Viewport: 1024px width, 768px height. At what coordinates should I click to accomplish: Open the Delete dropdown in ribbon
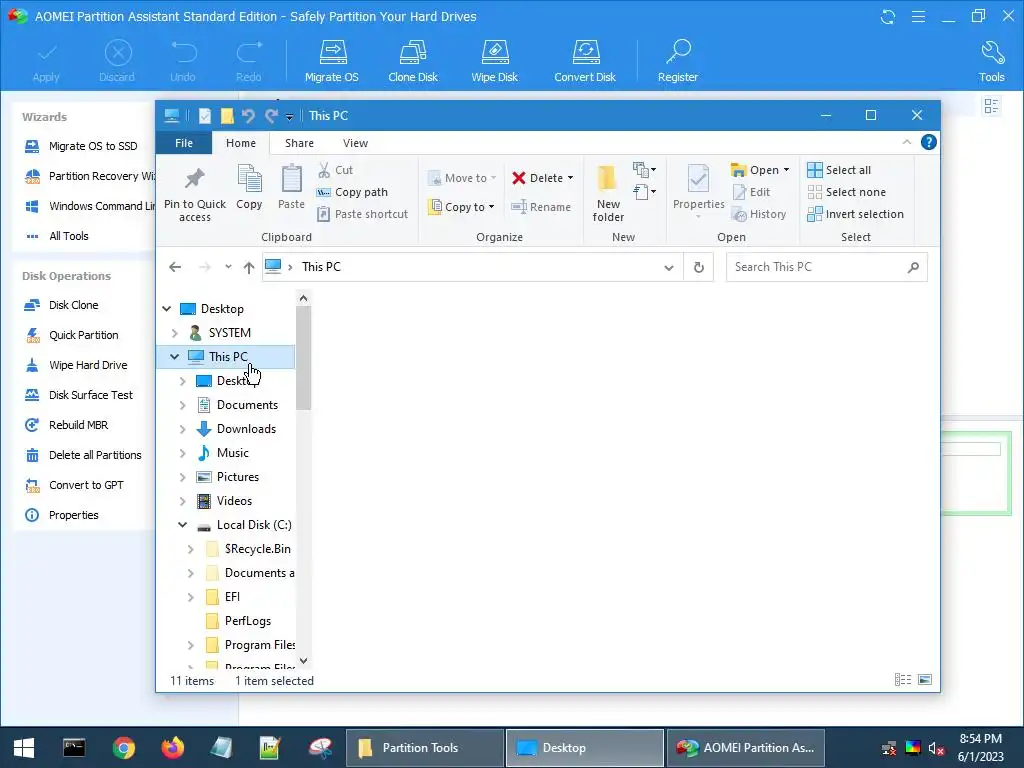[x=570, y=178]
